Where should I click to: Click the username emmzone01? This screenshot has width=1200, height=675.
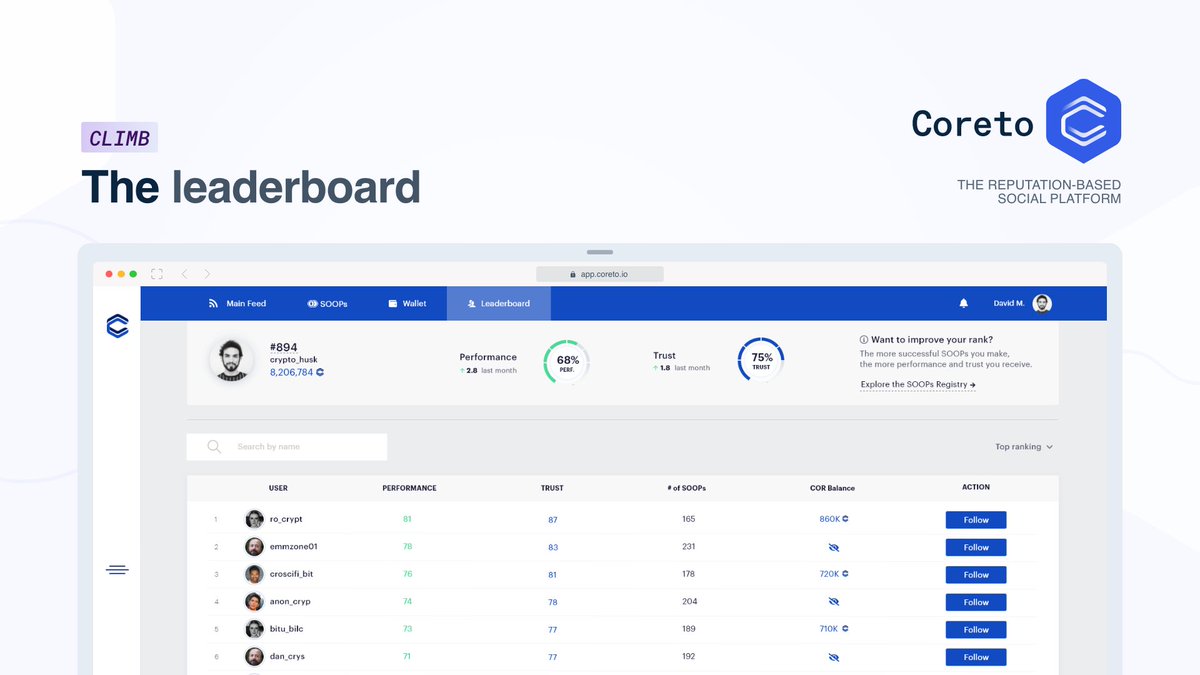(294, 547)
